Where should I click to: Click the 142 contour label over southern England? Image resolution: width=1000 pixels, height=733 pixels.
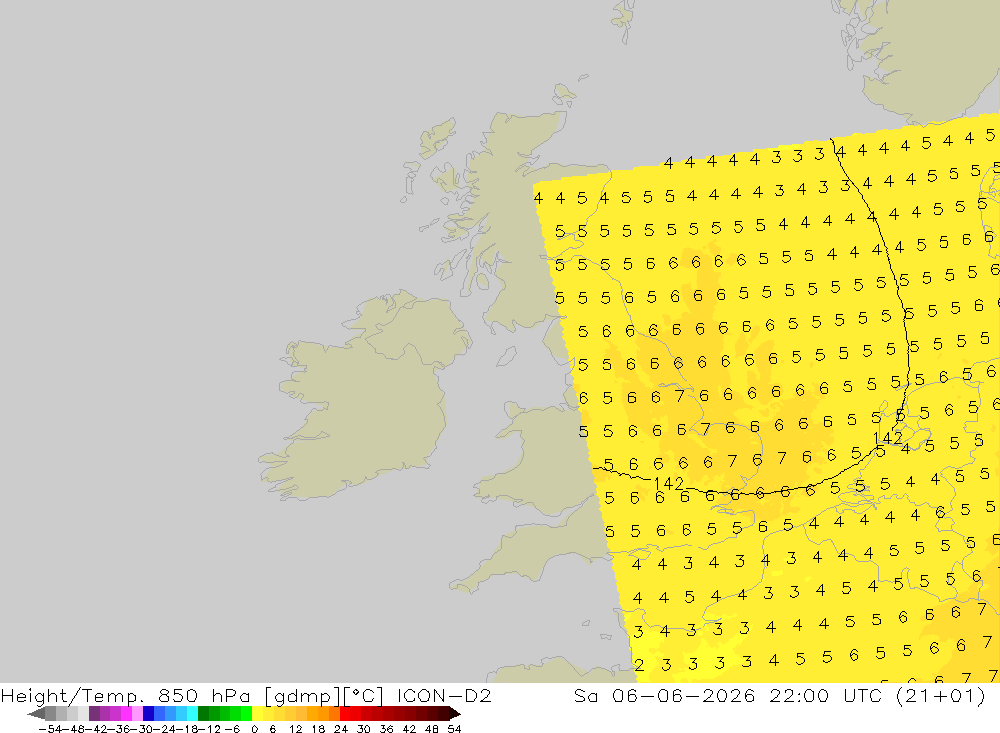pos(668,484)
